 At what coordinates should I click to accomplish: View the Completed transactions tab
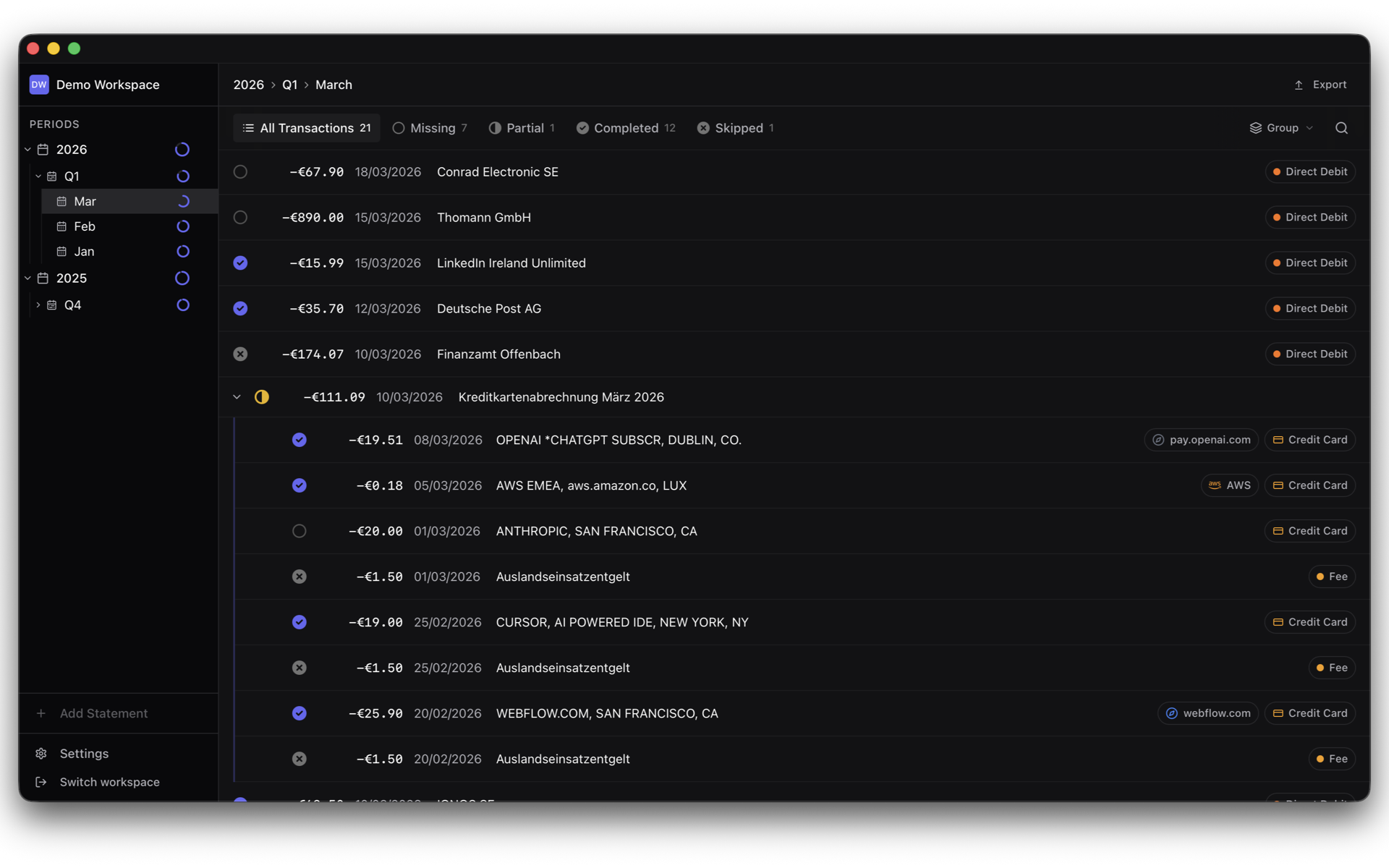click(x=626, y=128)
